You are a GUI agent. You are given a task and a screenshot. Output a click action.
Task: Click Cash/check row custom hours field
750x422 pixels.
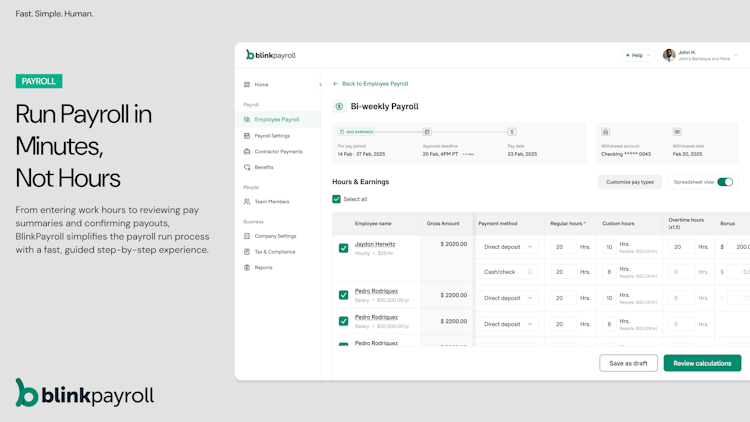[x=609, y=272]
